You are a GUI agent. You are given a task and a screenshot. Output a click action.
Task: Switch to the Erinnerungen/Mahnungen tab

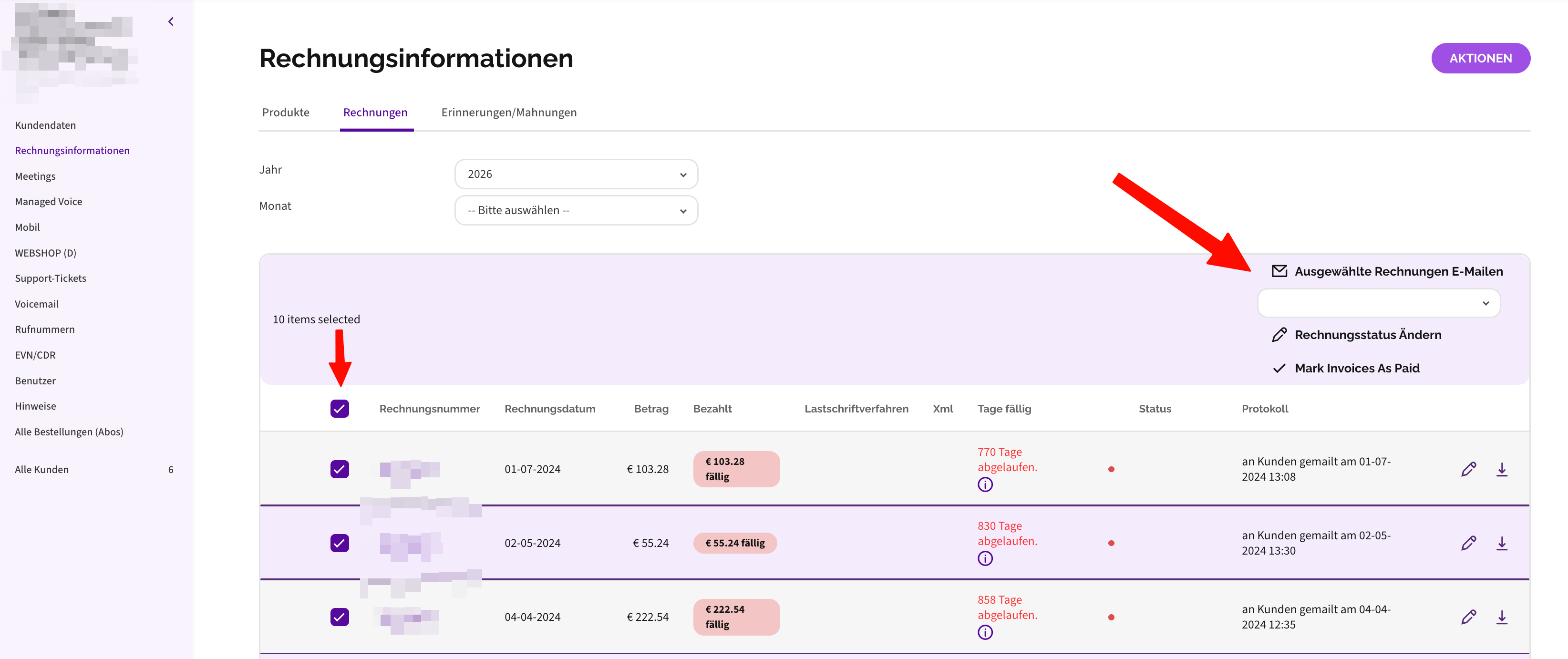[x=509, y=112]
